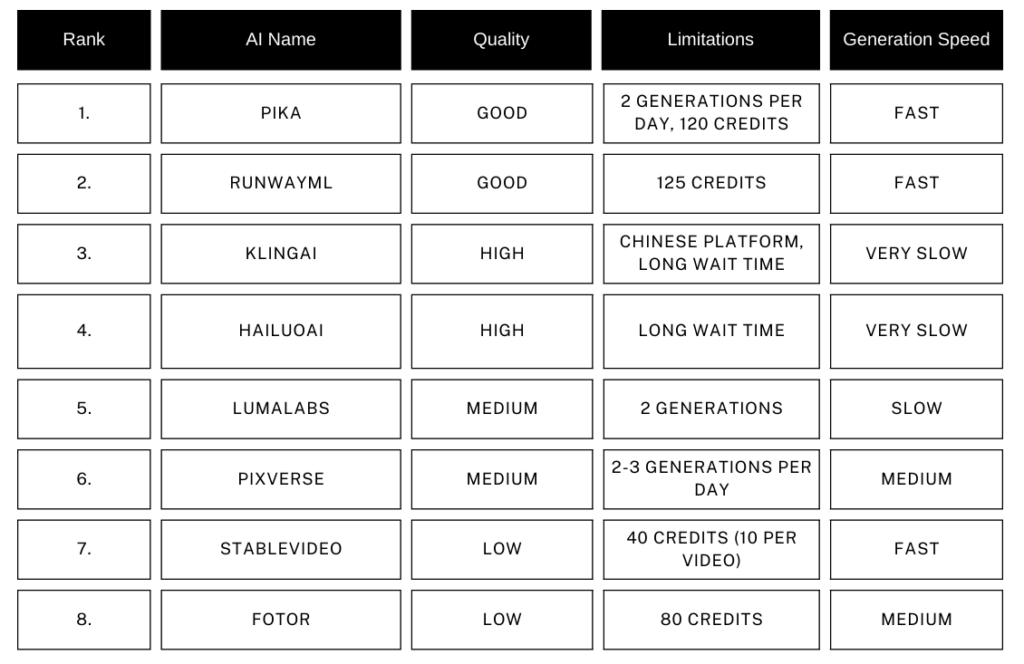Screen dimensions: 1024x664
Task: Click the PIKA name cell
Action: coord(280,113)
